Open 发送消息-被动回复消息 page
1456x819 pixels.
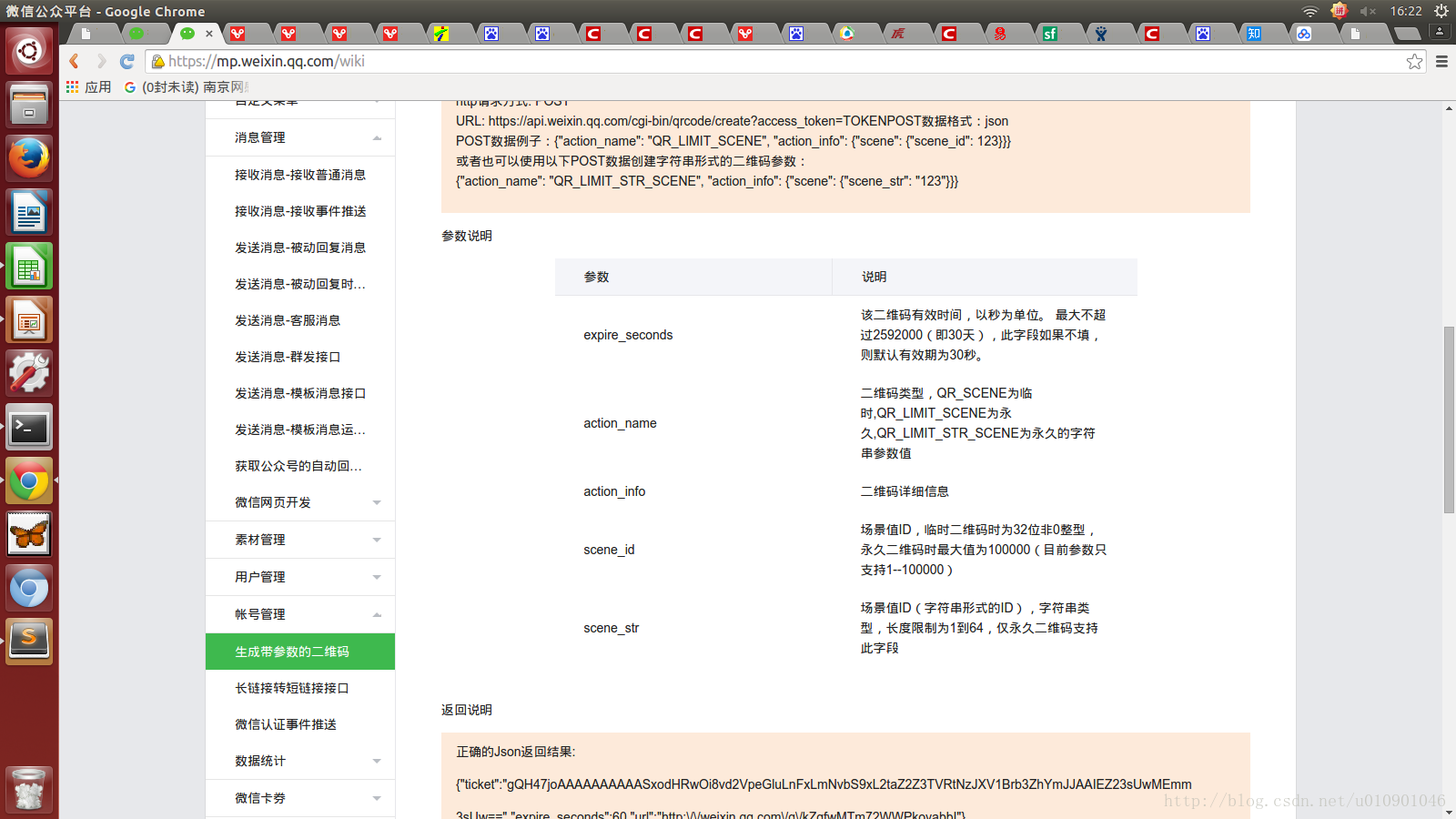tap(300, 248)
